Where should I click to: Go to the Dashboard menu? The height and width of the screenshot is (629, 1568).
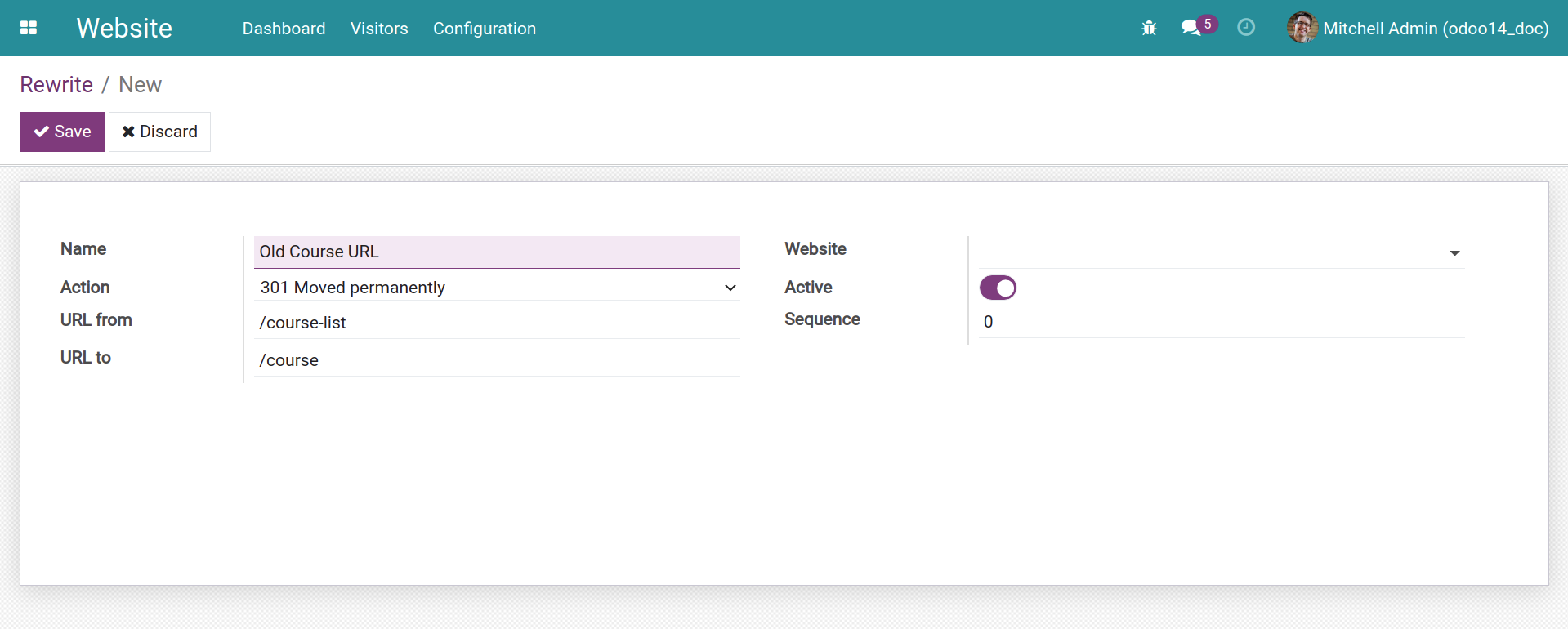tap(284, 29)
